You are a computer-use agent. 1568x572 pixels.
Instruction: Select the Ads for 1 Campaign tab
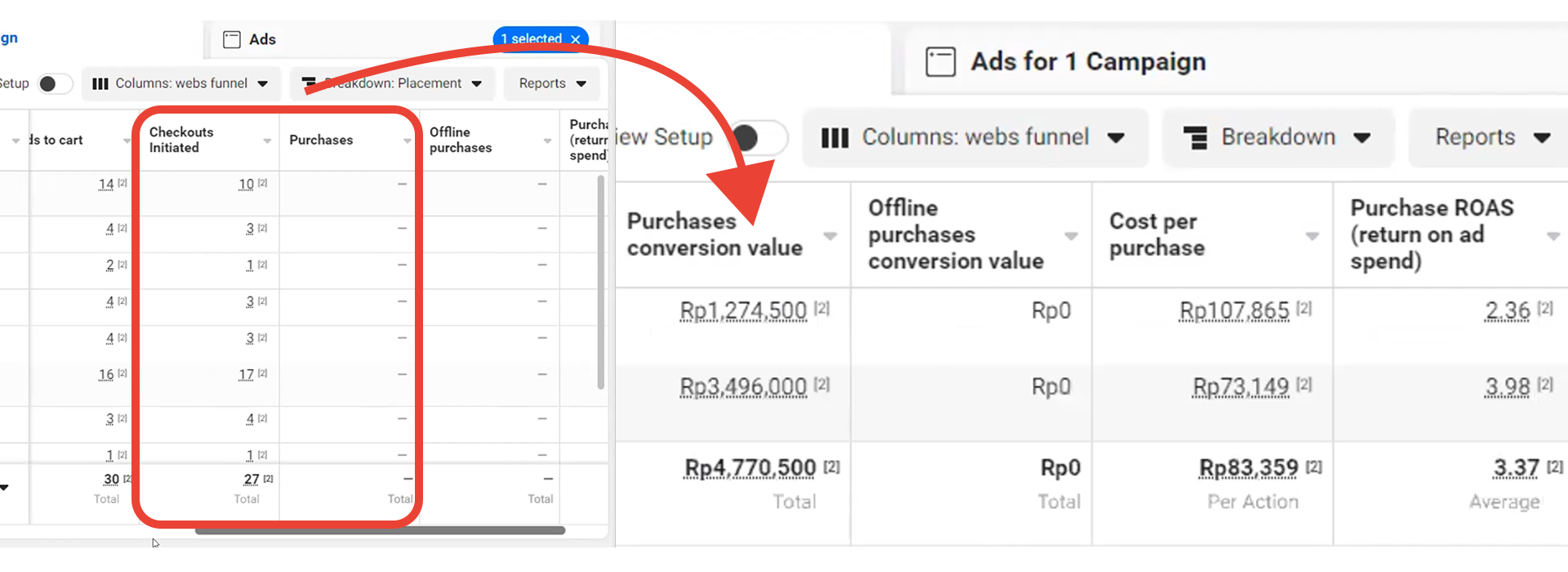[1088, 62]
